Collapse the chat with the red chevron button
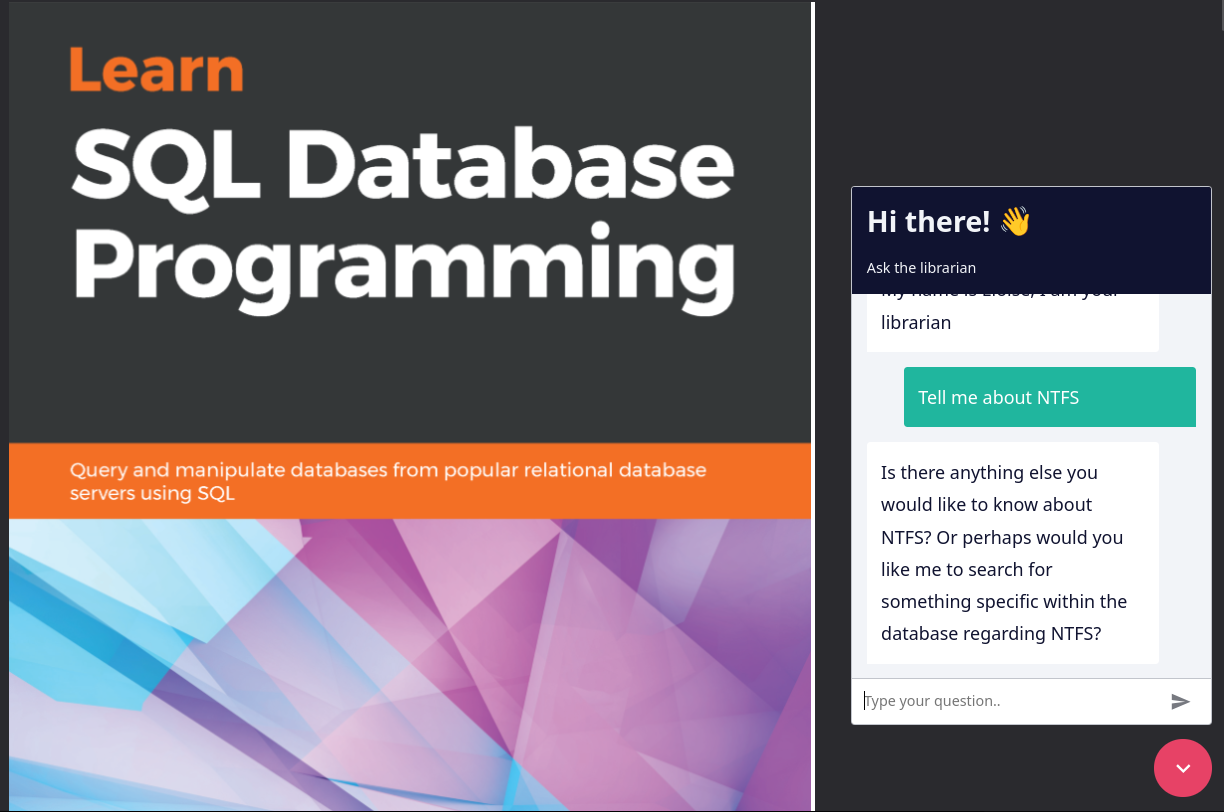Viewport: 1224px width, 812px height. 1182,768
